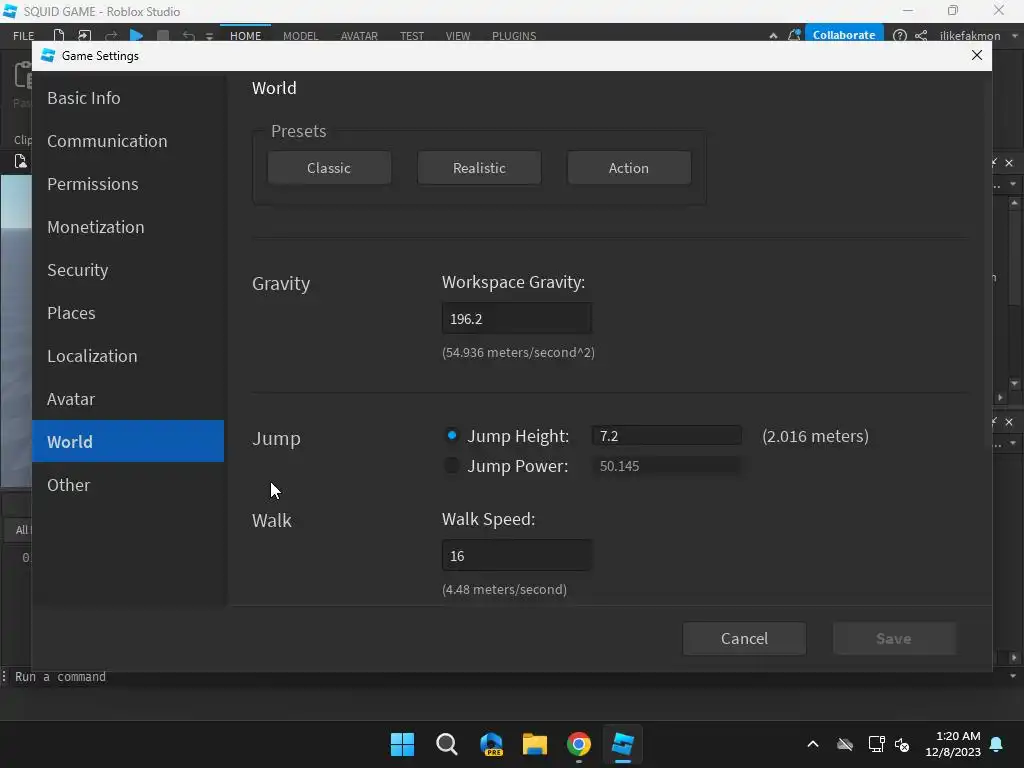This screenshot has height=768, width=1024.
Task: Open Windows taskbar Search
Action: coord(447,744)
